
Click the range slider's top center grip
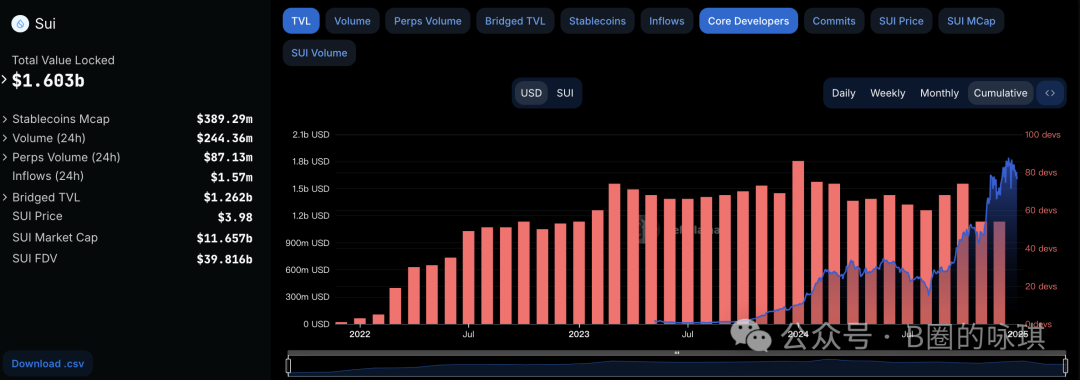(x=677, y=353)
